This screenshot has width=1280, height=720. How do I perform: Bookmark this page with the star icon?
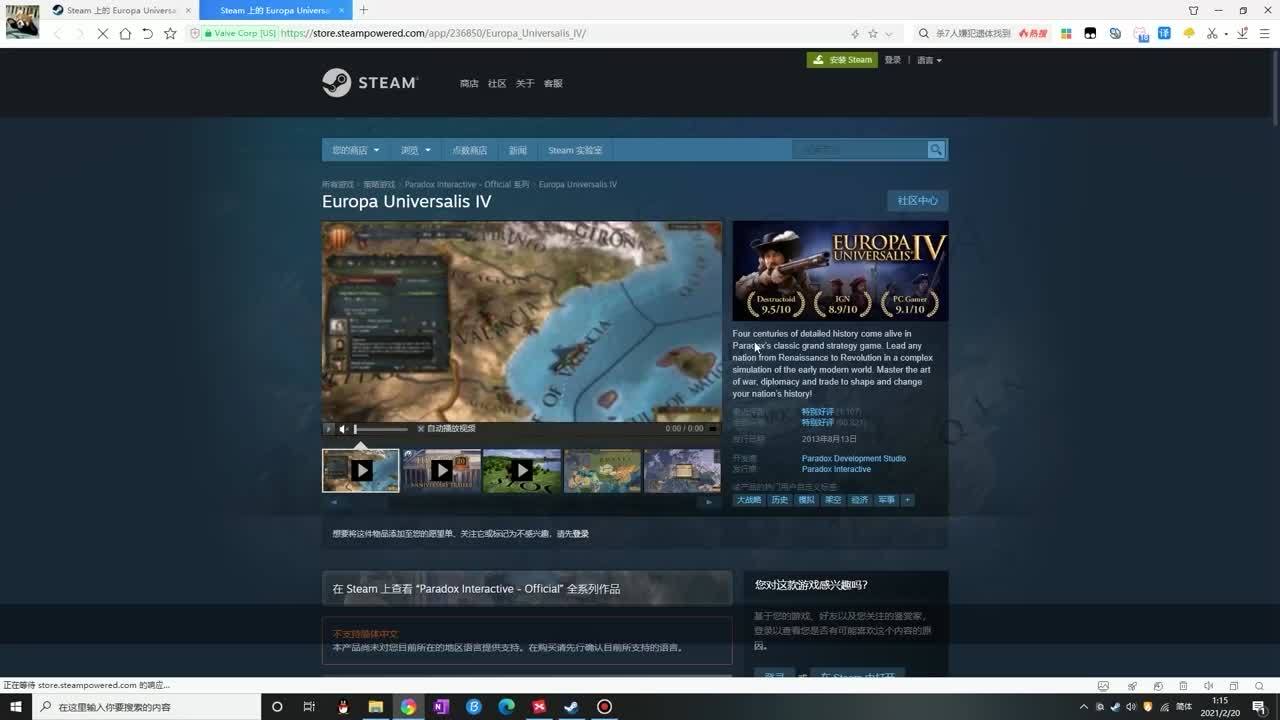tap(170, 33)
